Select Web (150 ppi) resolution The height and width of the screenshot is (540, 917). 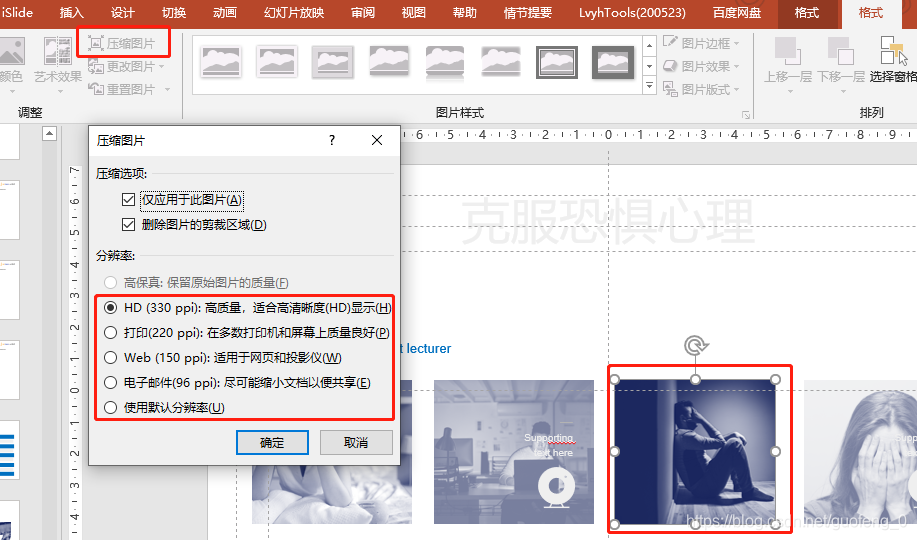click(x=110, y=357)
